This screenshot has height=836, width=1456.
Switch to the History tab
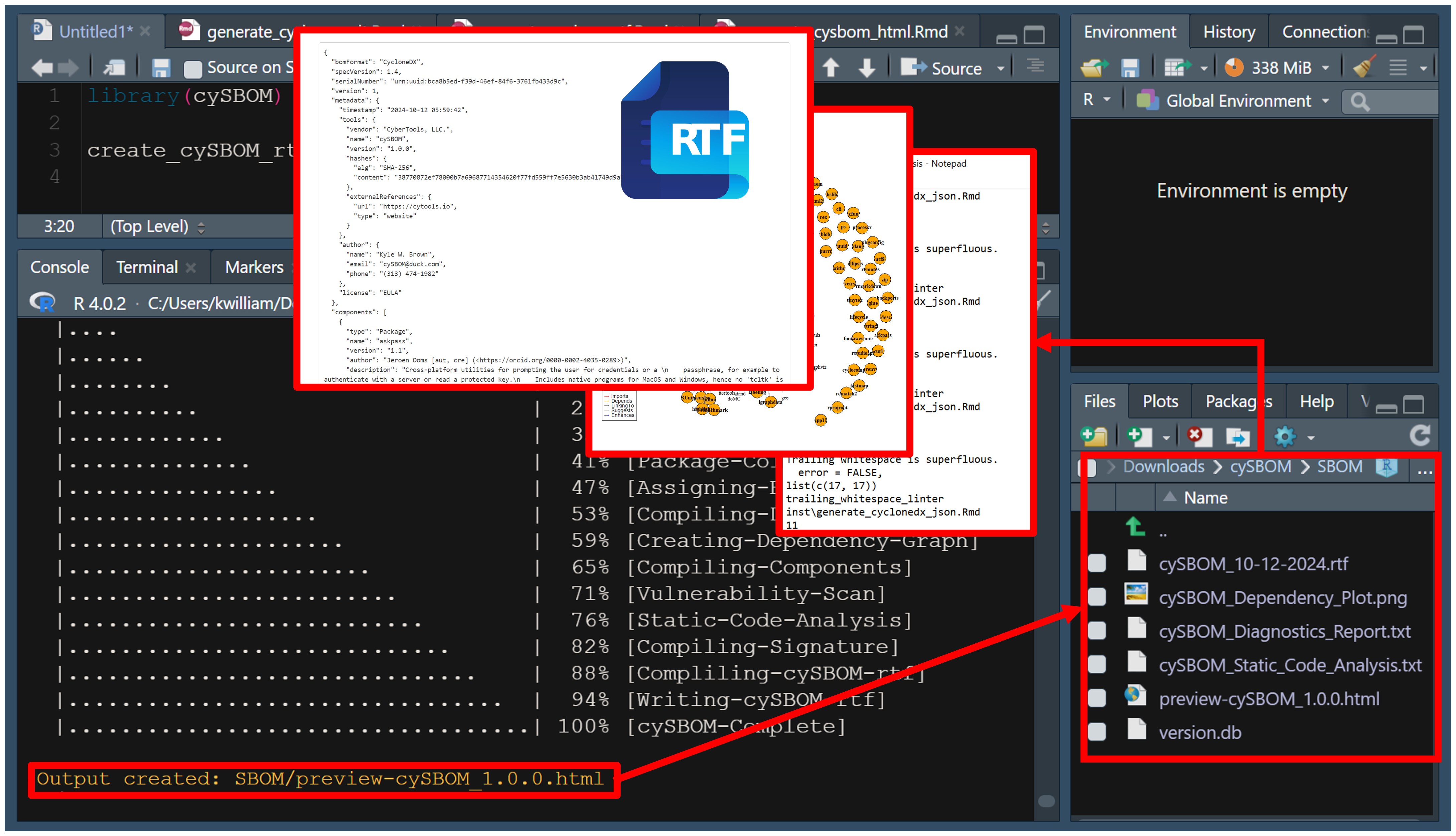1228,32
